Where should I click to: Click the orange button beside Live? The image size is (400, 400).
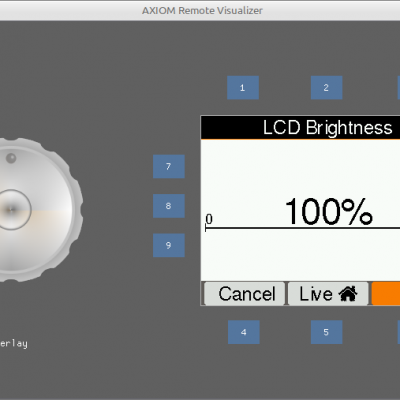[386, 294]
